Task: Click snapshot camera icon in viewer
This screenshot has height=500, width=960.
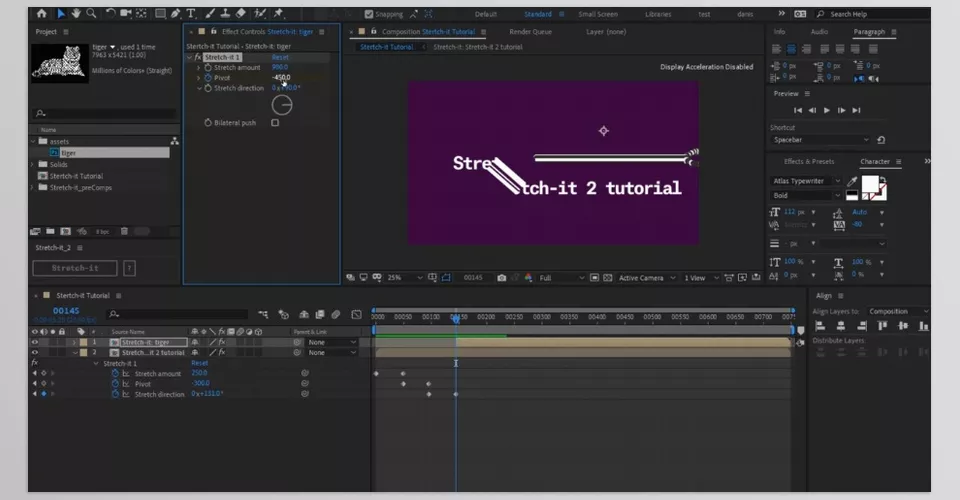Action: coord(502,278)
